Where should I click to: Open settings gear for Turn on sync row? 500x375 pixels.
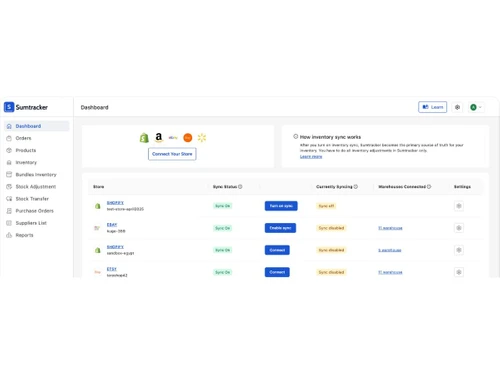[x=459, y=206]
